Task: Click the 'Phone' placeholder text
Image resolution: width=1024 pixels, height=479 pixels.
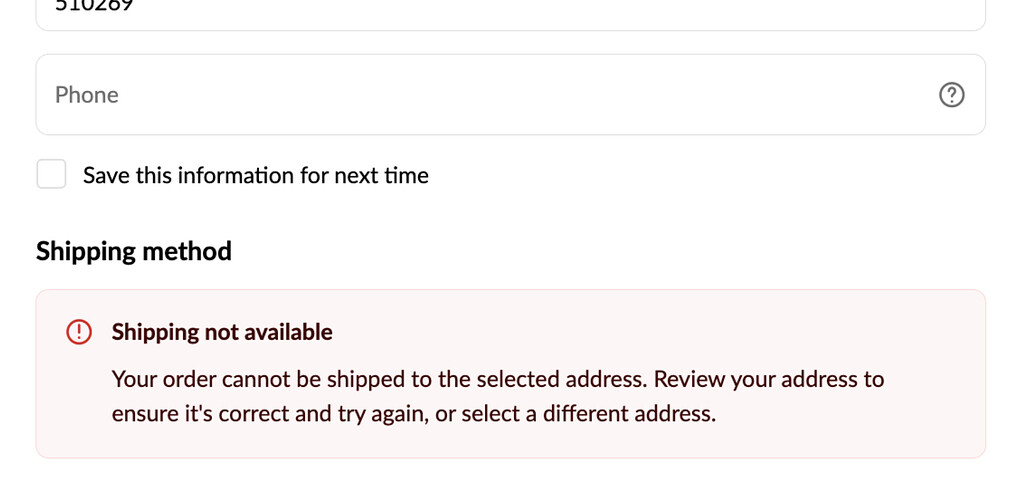Action: pyautogui.click(x=87, y=95)
